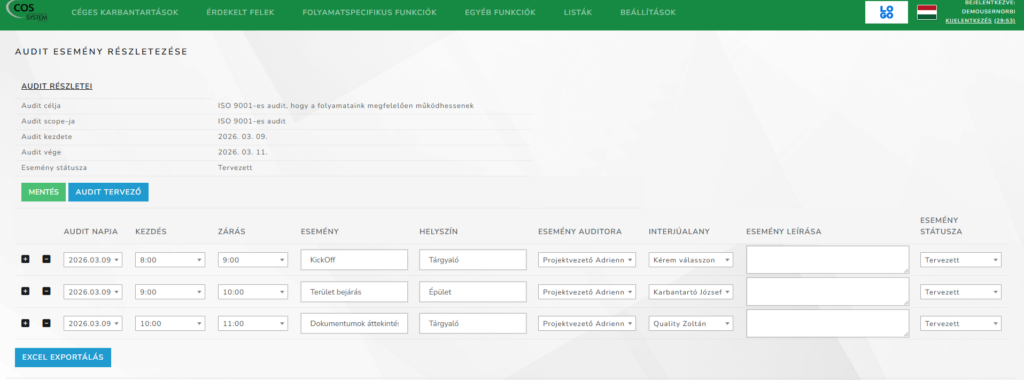Open end time dropdown showing 11:00
The image size is (1024, 380).
point(253,324)
